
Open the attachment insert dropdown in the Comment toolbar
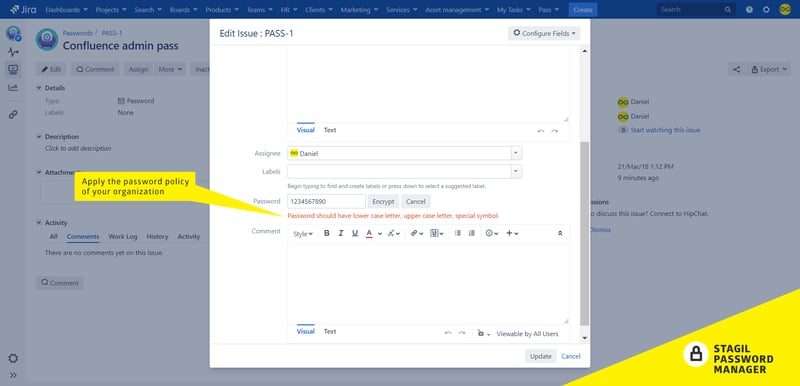tap(437, 233)
